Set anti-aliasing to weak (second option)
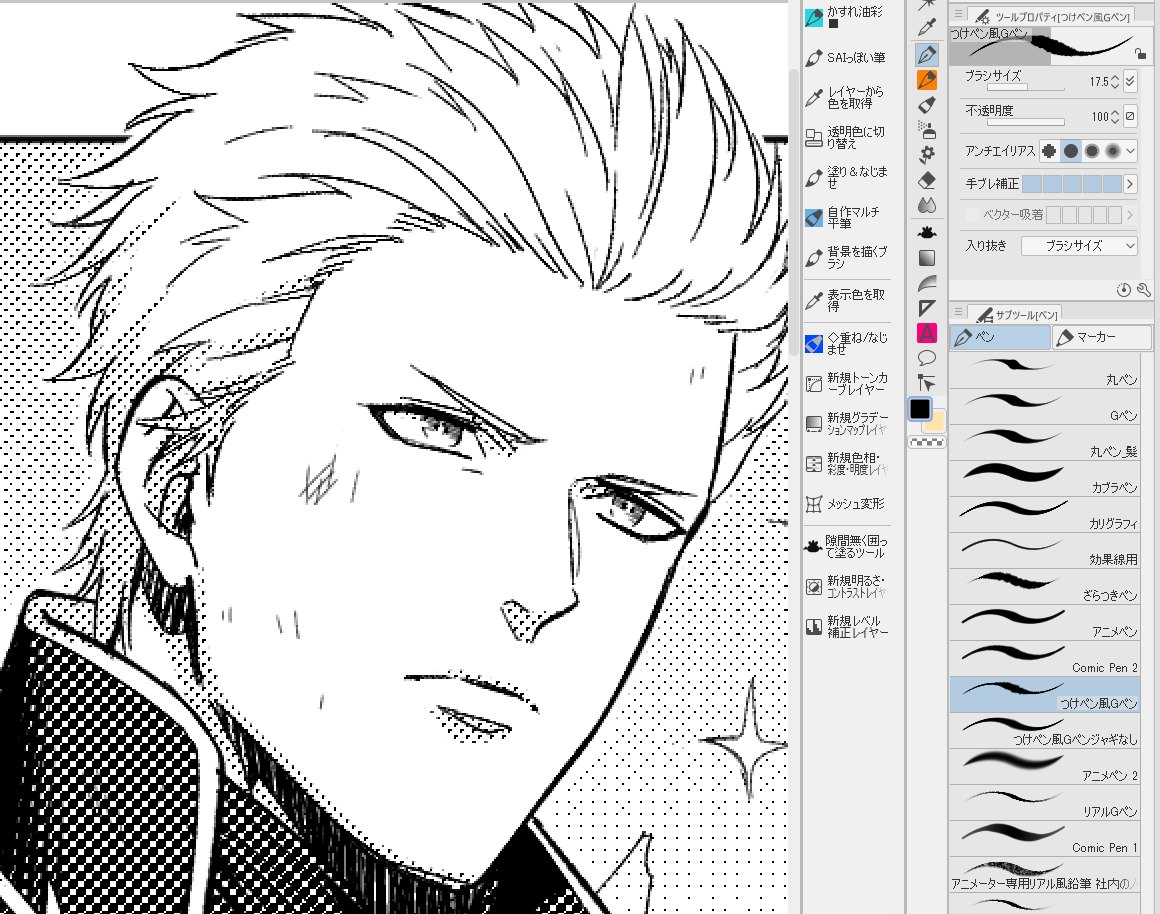The image size is (1160, 914). point(1070,151)
